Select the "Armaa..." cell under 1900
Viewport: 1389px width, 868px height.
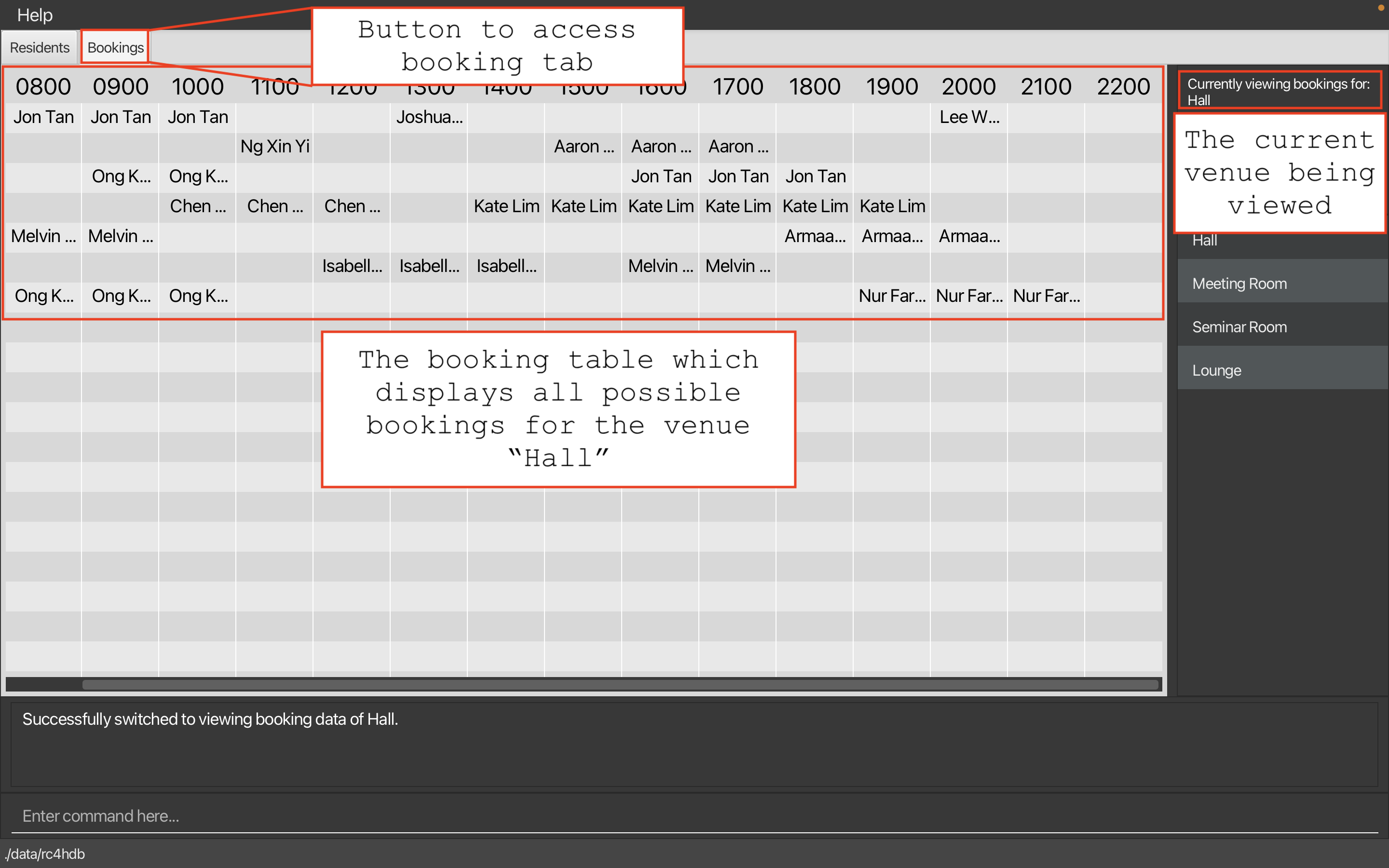point(892,236)
